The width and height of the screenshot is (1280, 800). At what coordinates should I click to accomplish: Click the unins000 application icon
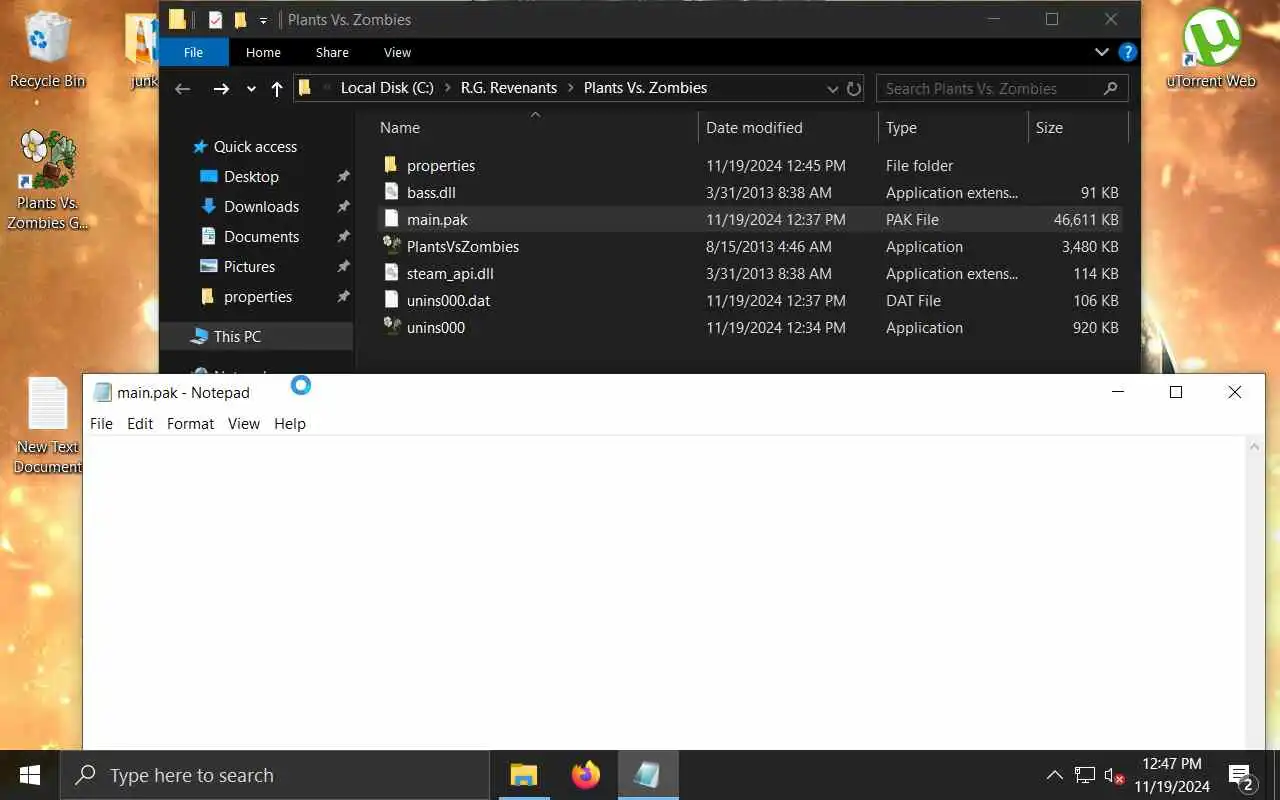(391, 327)
